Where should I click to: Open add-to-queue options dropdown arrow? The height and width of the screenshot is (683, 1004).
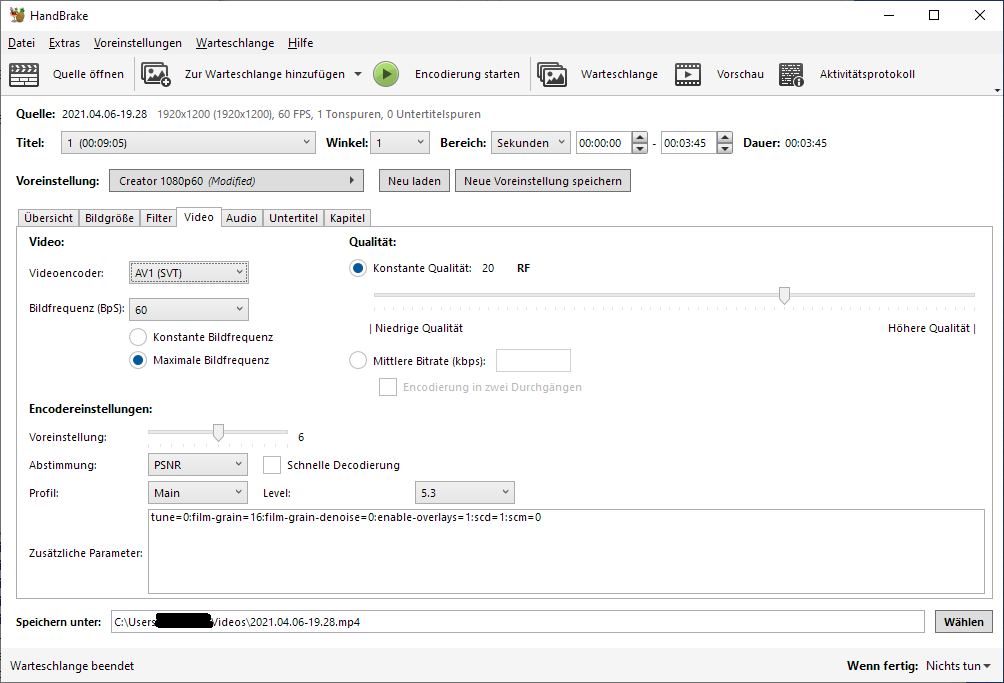click(358, 74)
